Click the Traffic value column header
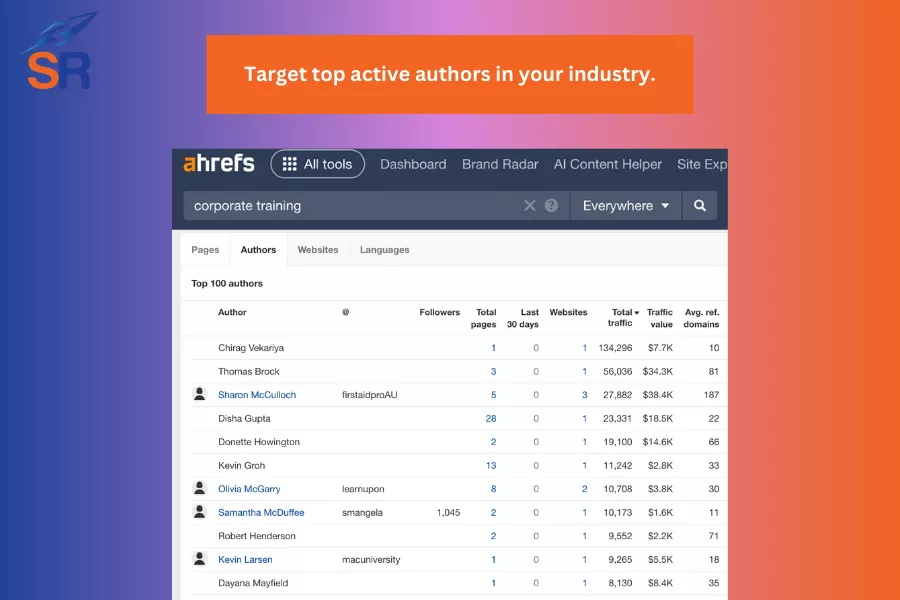 pos(660,318)
